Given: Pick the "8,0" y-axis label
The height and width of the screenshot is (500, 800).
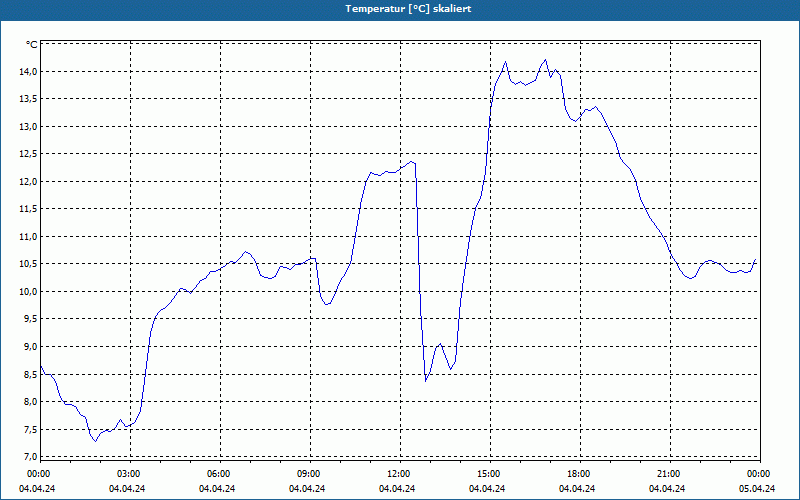Looking at the screenshot, I should pyautogui.click(x=31, y=402).
